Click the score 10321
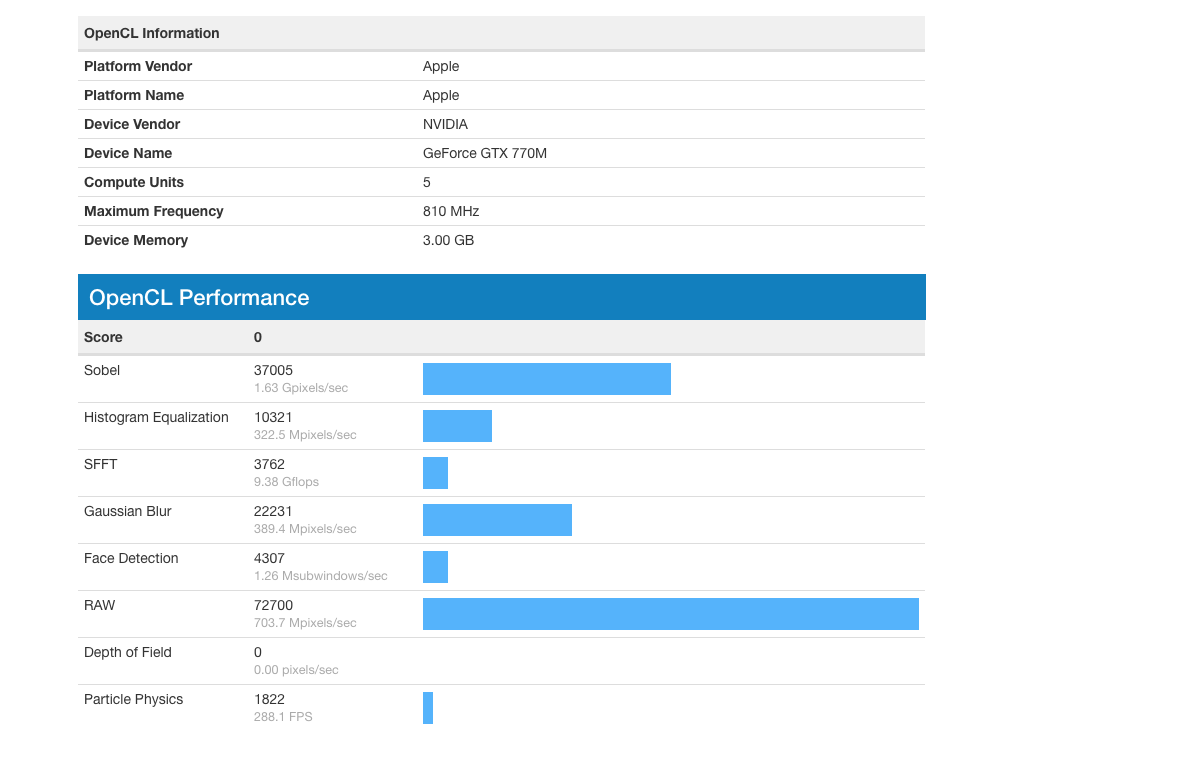1204x765 pixels. click(x=273, y=417)
